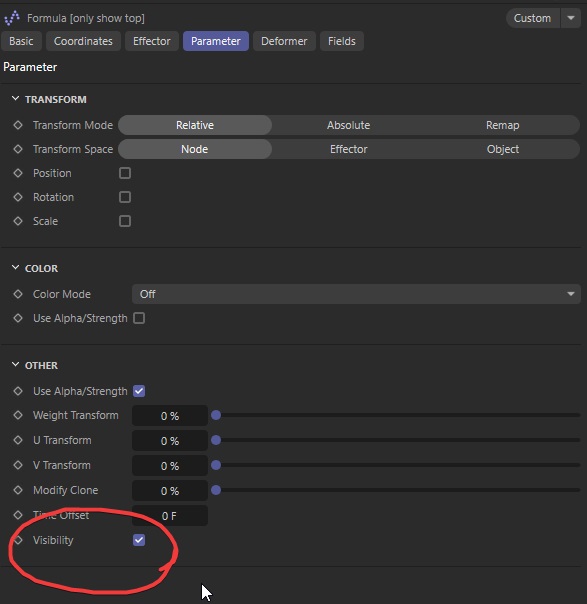Click the Formula effector icon in header
Viewport: 587px width, 604px height.
point(12,18)
